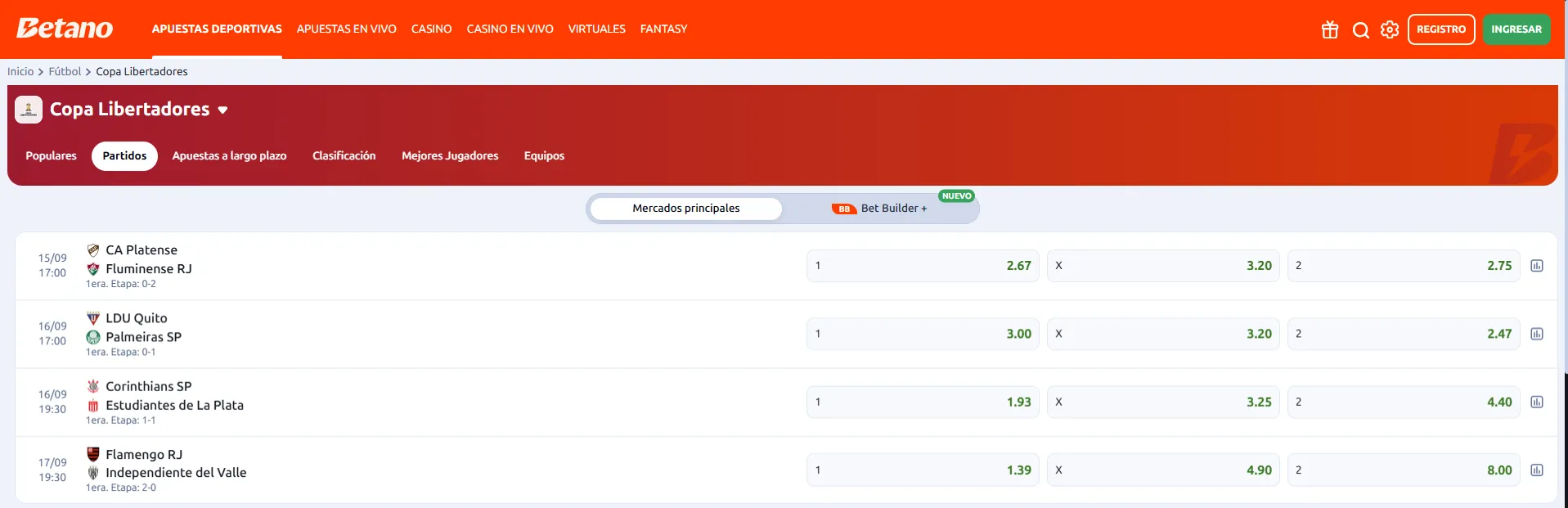Click the CA Platense team crest
1568x508 pixels.
tap(93, 250)
